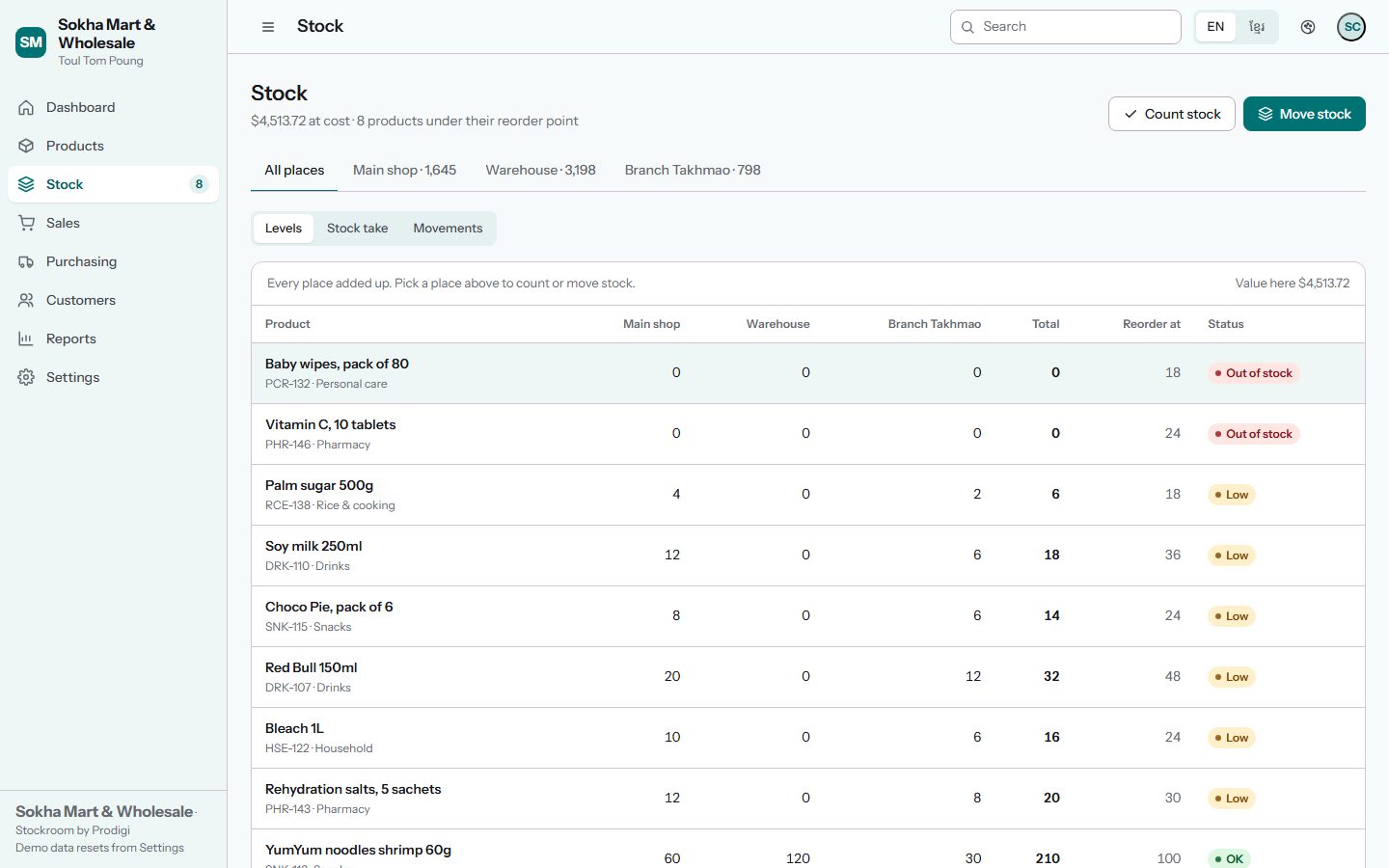
Task: Switch to the Stock take view
Action: (x=357, y=229)
